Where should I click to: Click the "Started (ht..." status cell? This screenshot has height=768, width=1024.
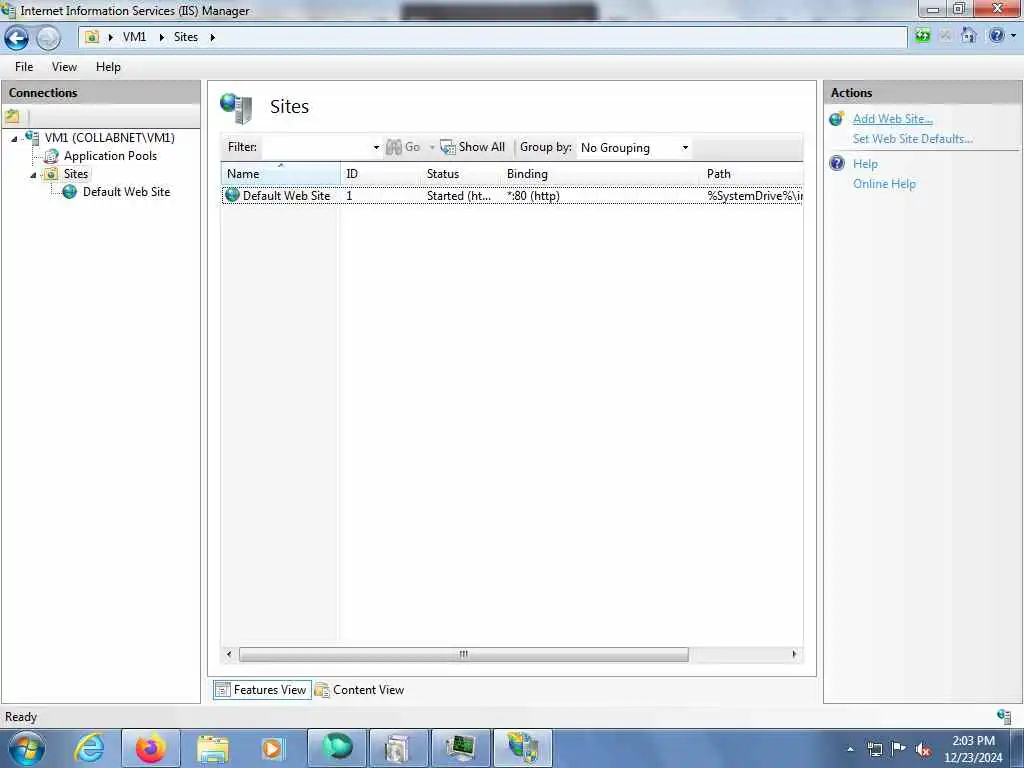coord(458,196)
